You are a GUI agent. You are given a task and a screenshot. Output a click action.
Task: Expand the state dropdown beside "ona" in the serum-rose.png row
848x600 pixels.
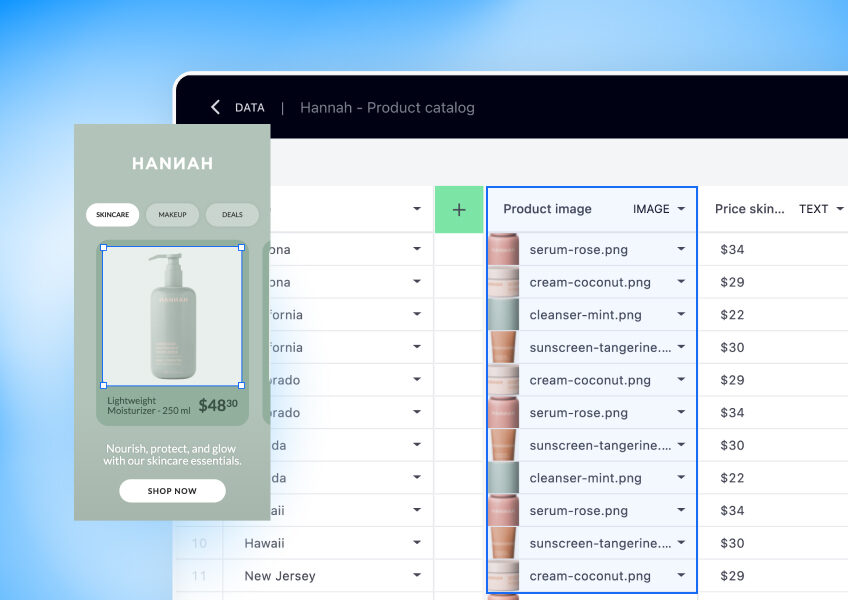pyautogui.click(x=416, y=249)
